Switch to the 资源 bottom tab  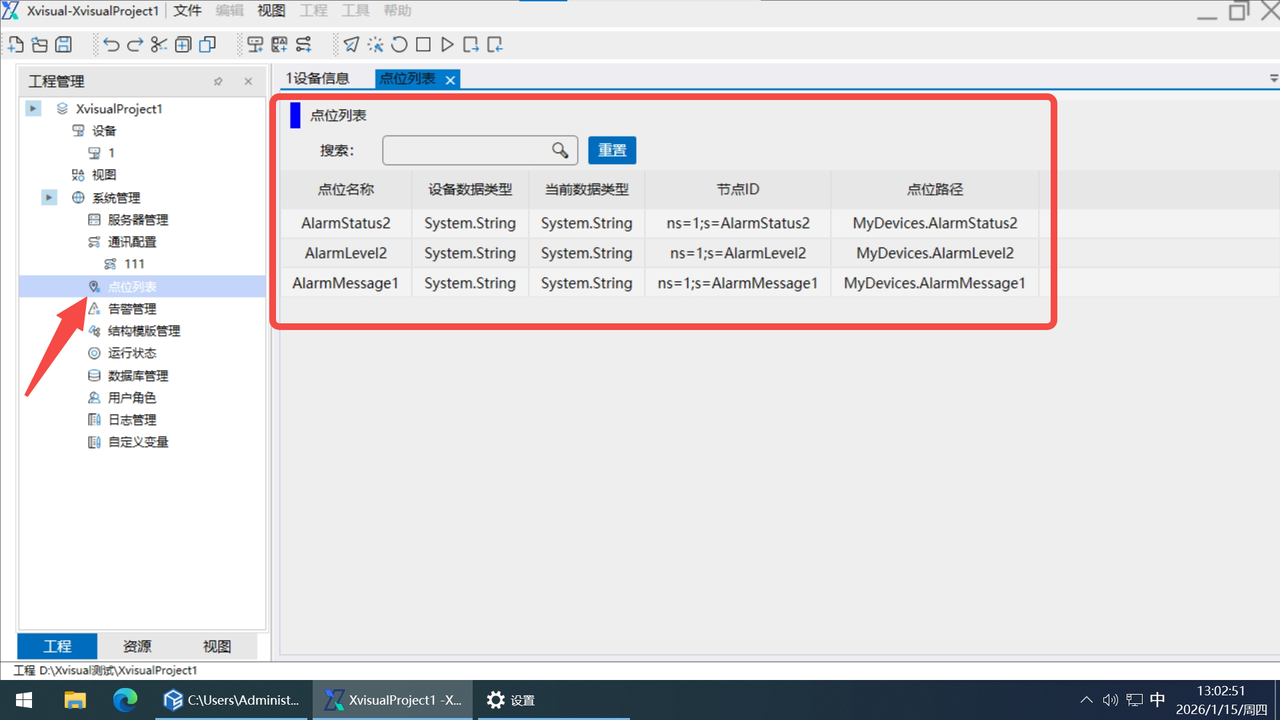pos(137,646)
